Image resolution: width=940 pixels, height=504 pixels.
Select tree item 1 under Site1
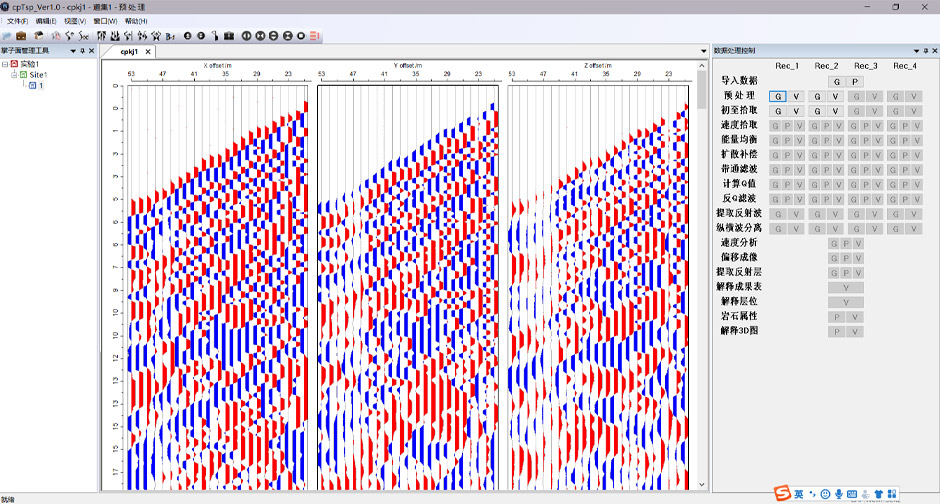40,85
